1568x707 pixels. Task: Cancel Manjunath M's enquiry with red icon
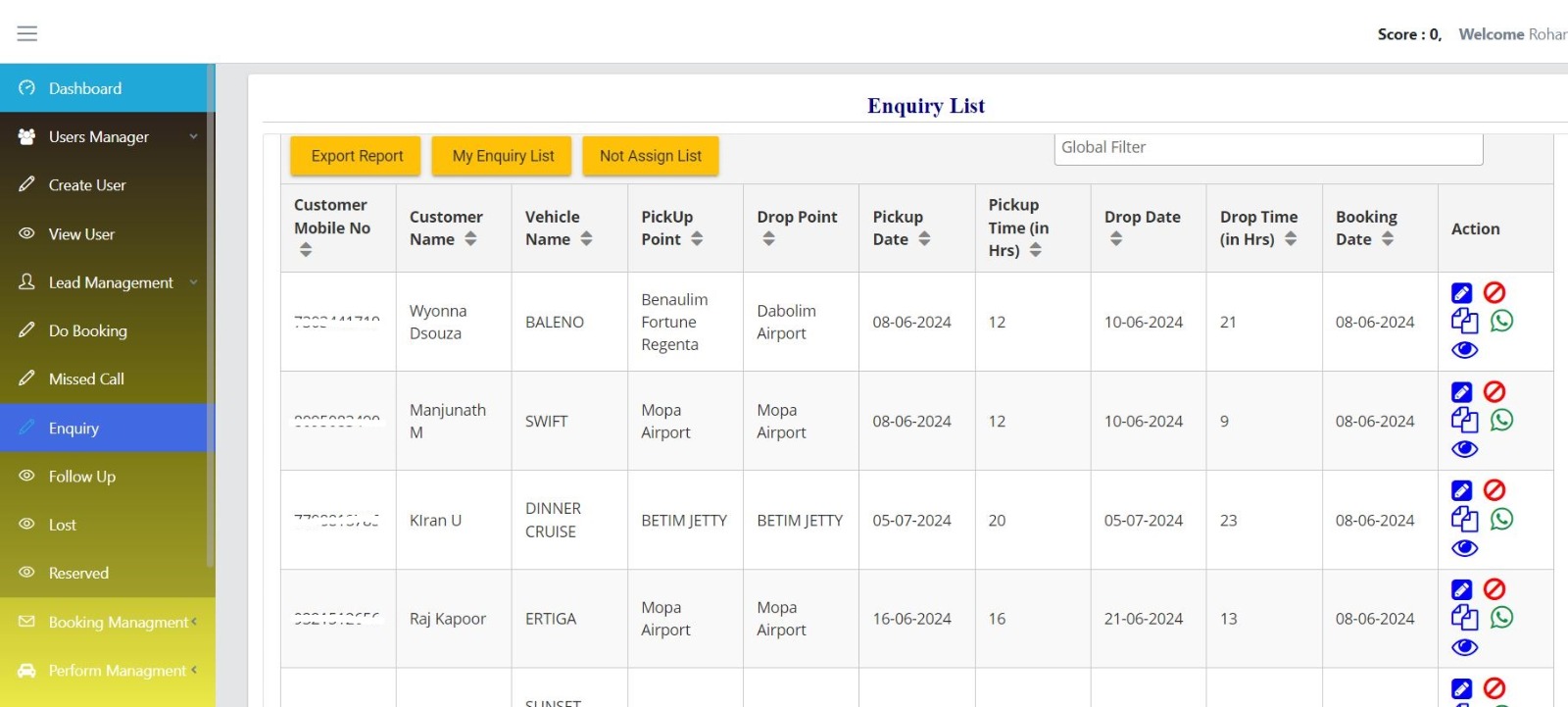point(1494,392)
